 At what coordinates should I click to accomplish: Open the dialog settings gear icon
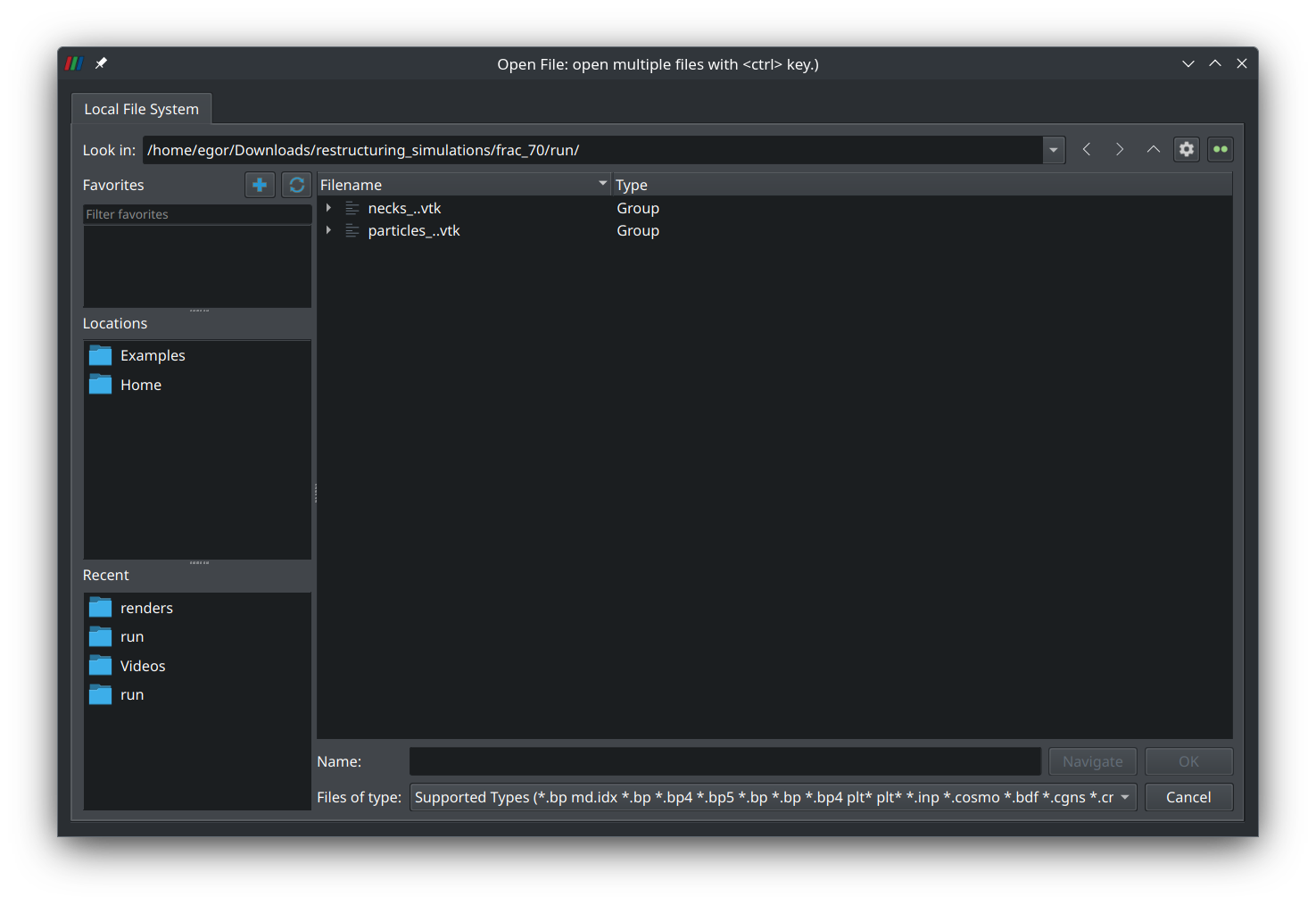pyautogui.click(x=1187, y=149)
